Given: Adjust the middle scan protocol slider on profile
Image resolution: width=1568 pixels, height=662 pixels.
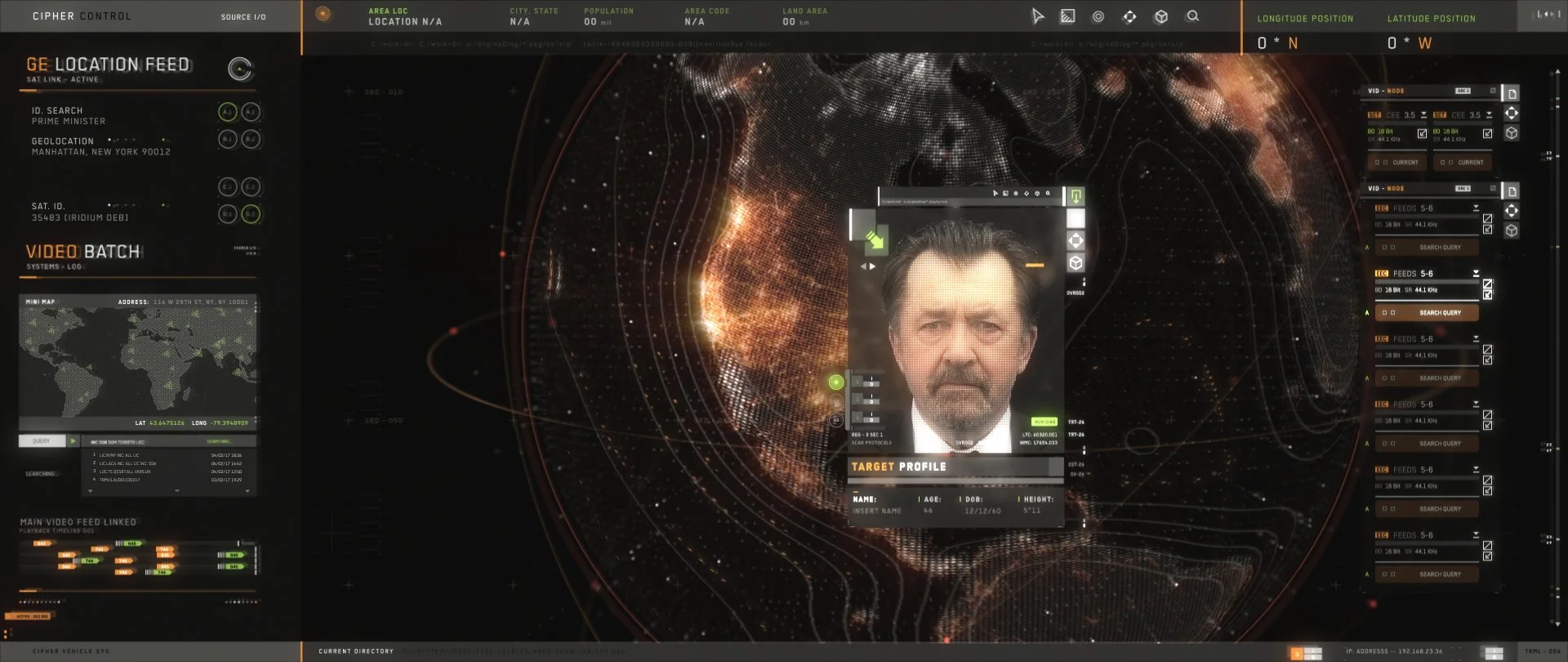Looking at the screenshot, I should coord(866,399).
